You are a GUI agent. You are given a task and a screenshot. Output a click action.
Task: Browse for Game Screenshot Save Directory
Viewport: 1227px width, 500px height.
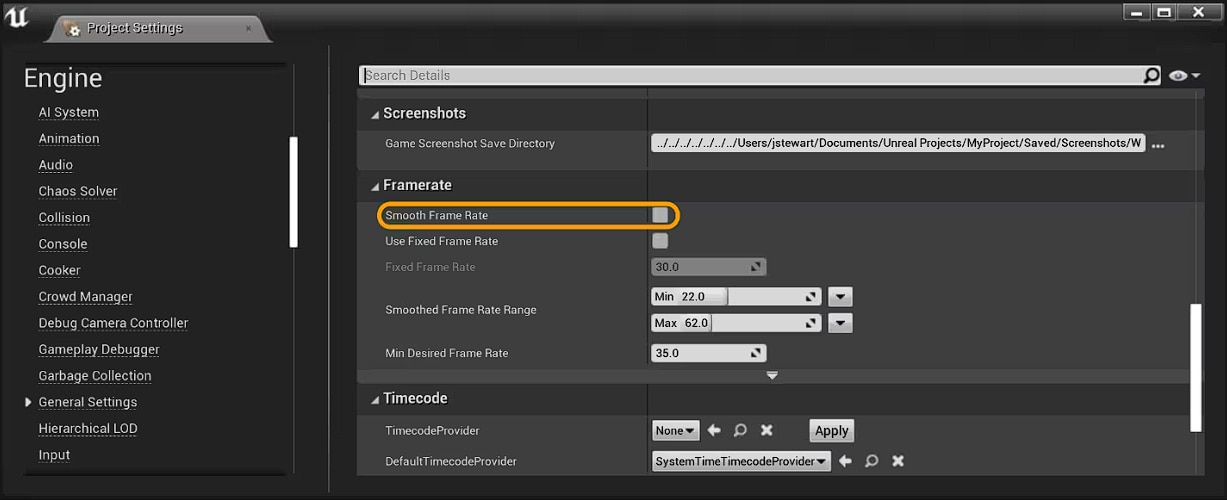[1158, 144]
